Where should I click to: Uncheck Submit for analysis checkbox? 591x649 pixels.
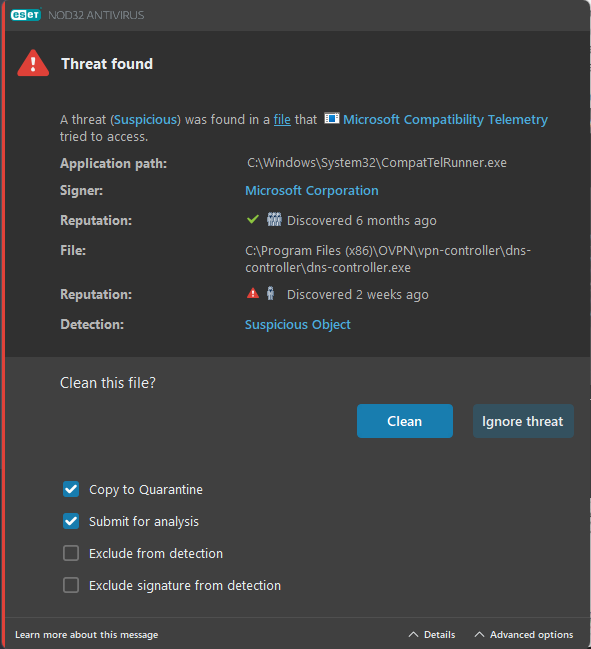click(x=71, y=521)
